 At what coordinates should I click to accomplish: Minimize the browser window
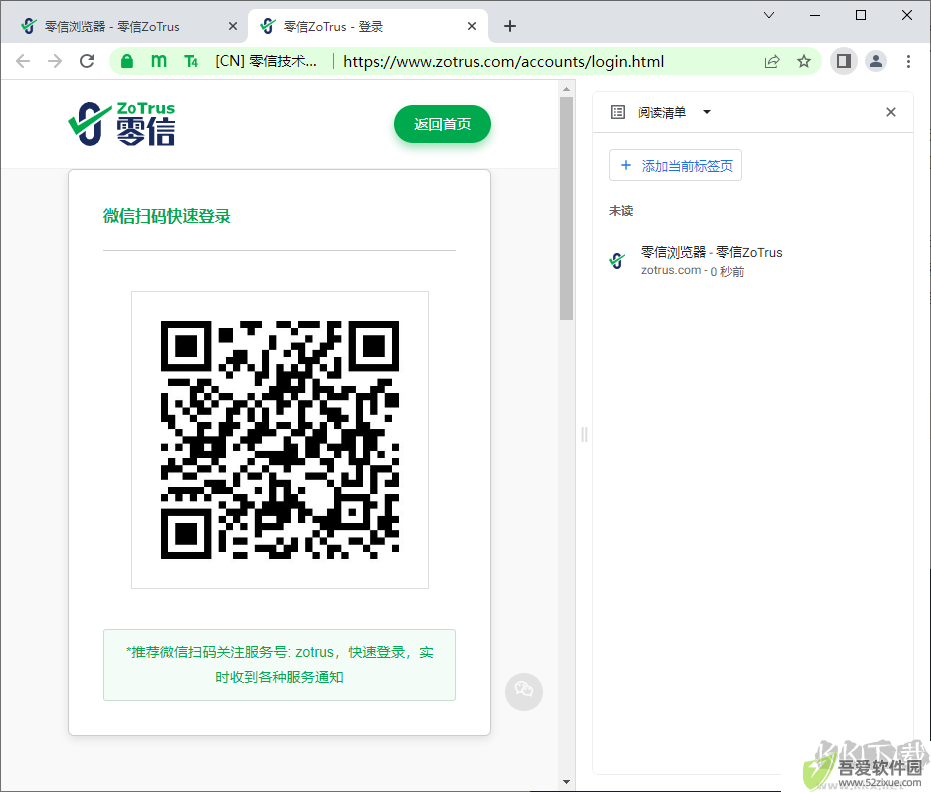coord(815,15)
